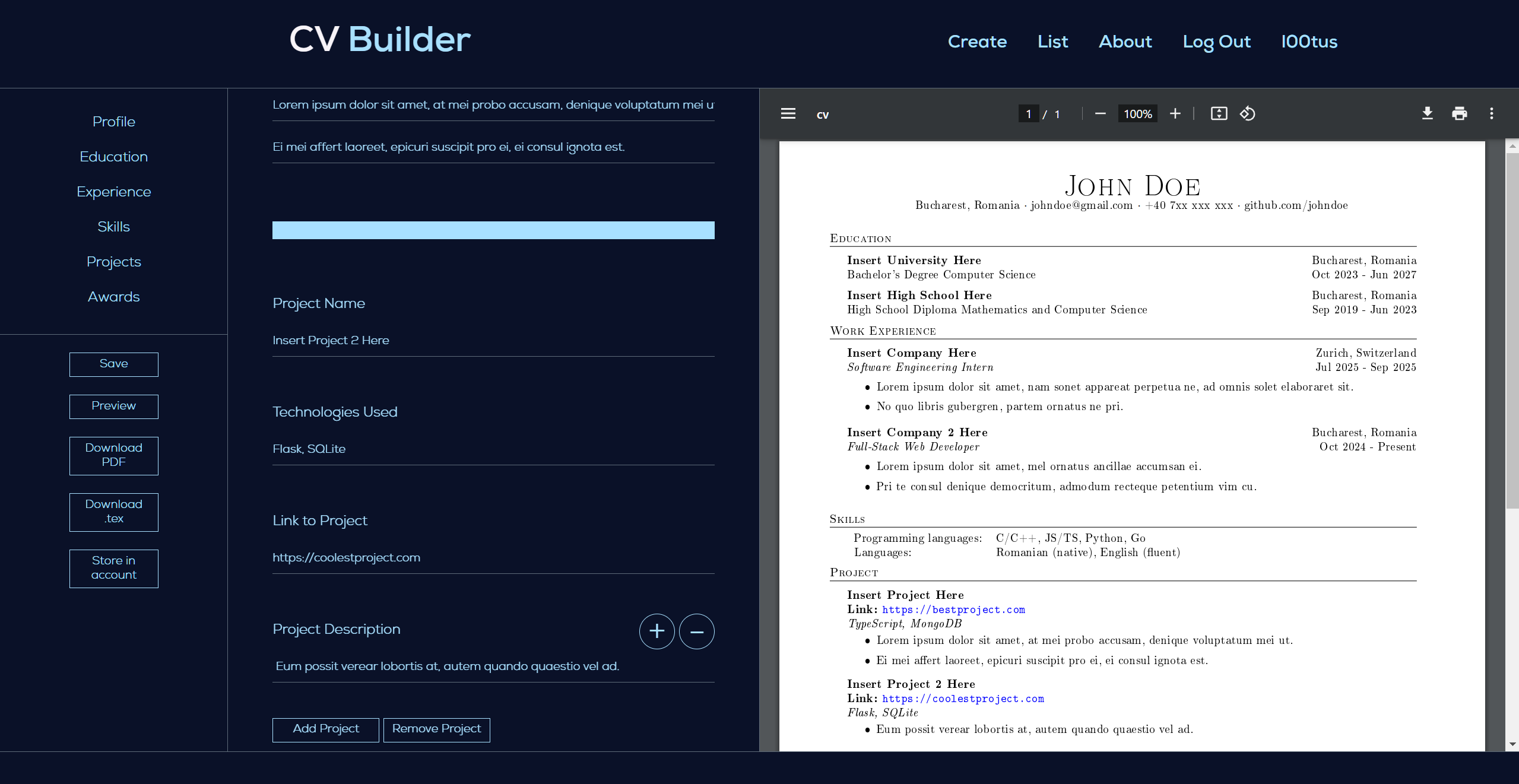Click the Add Project button
The width and height of the screenshot is (1519, 784).
(325, 729)
